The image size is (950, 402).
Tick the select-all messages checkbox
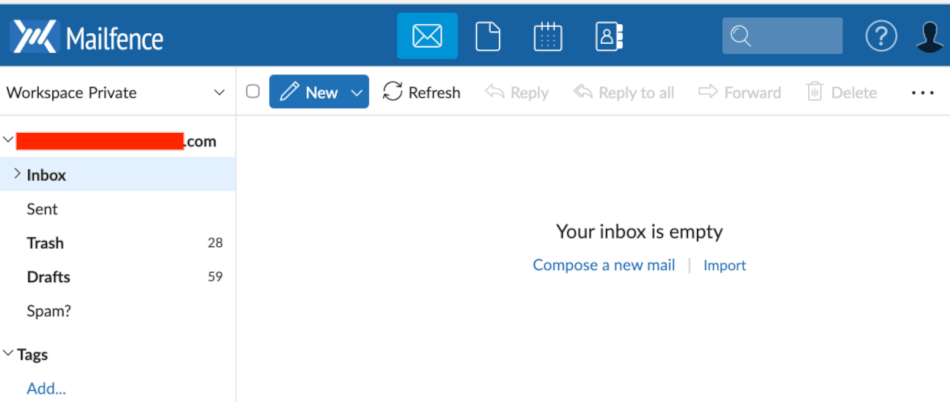point(253,92)
